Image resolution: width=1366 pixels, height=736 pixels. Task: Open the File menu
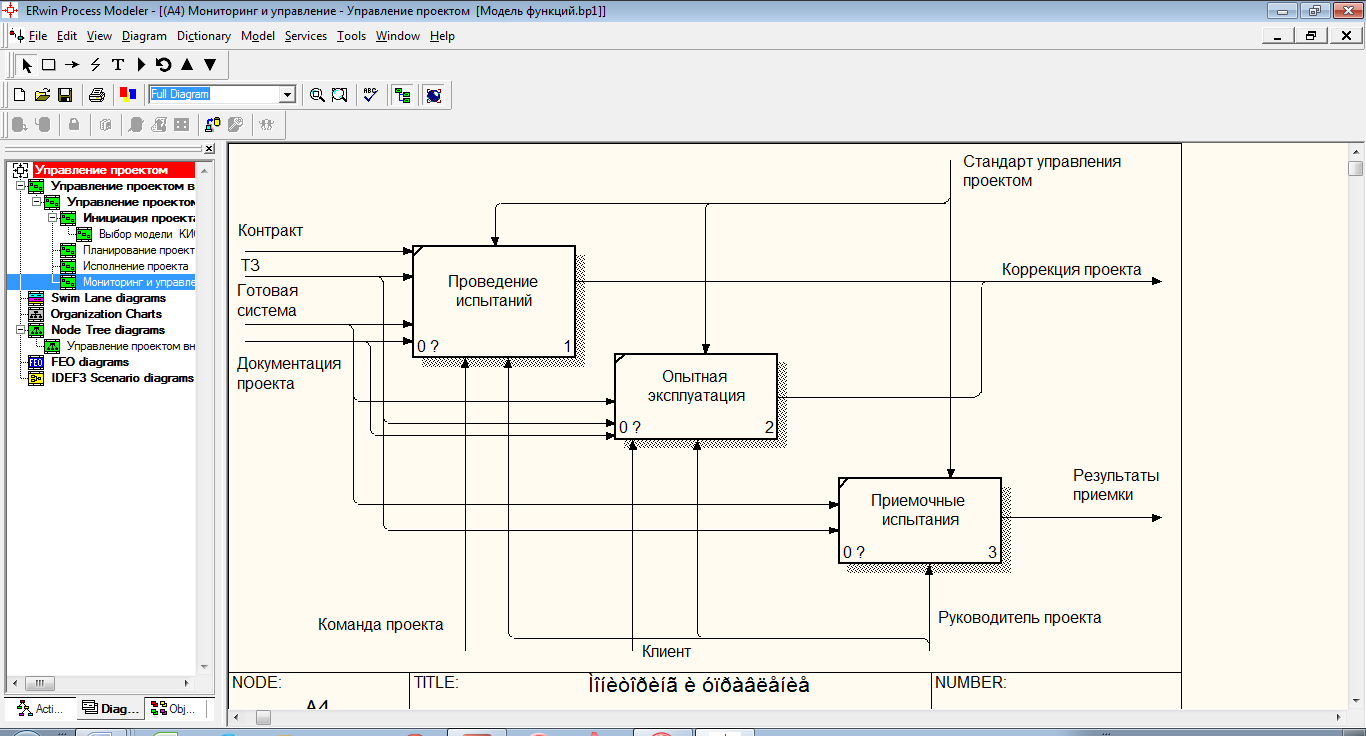(x=38, y=36)
